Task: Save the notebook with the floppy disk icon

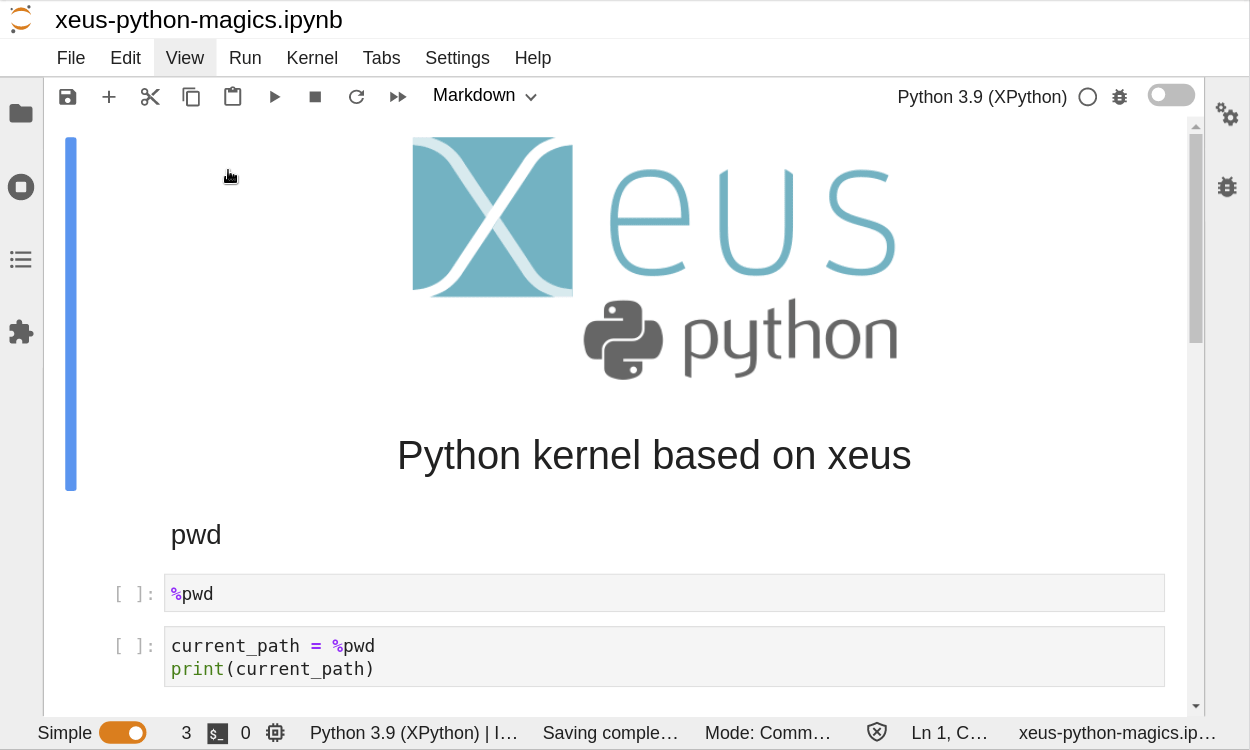Action: coord(67,97)
